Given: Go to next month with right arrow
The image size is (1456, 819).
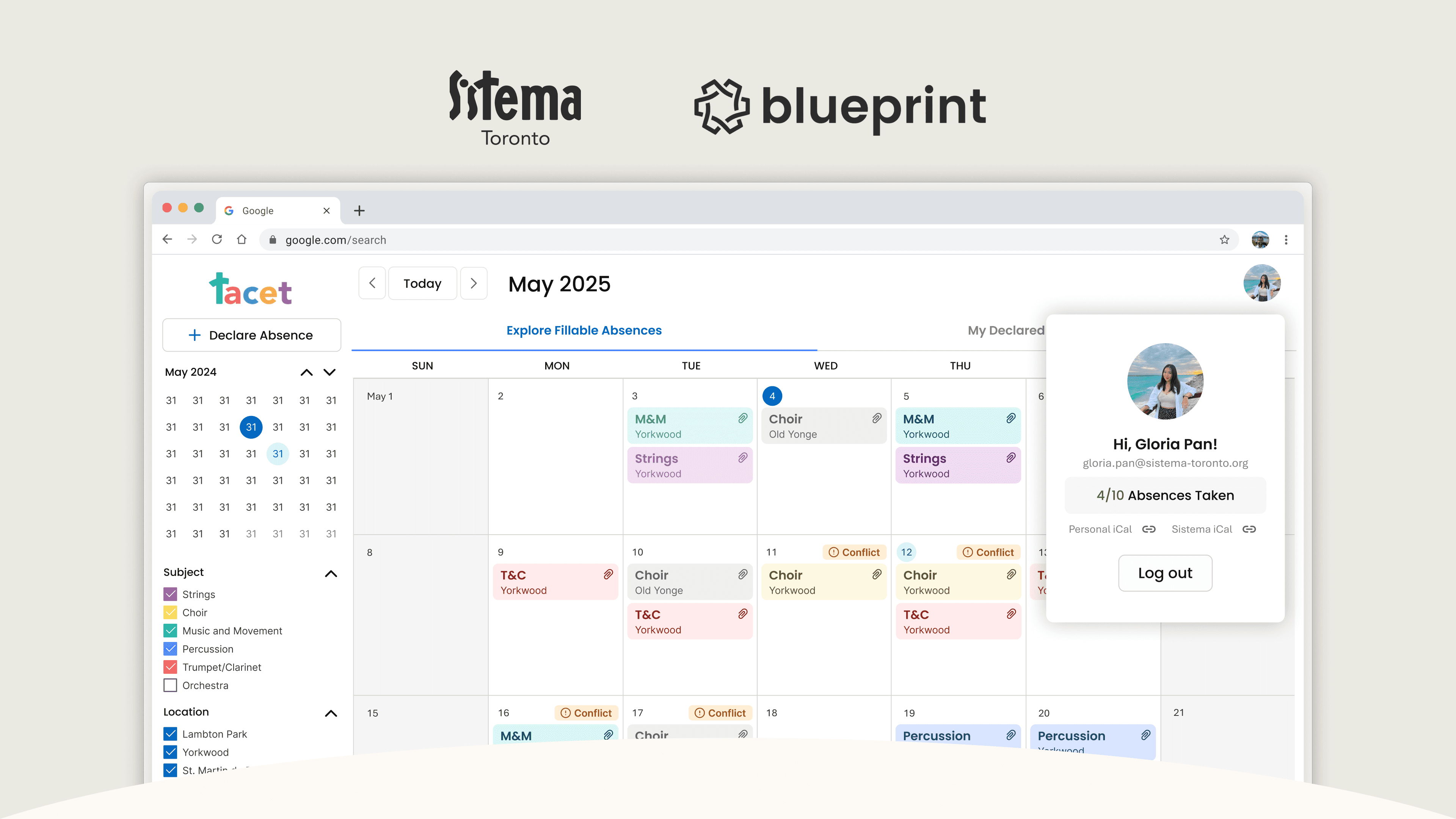Looking at the screenshot, I should 474,283.
